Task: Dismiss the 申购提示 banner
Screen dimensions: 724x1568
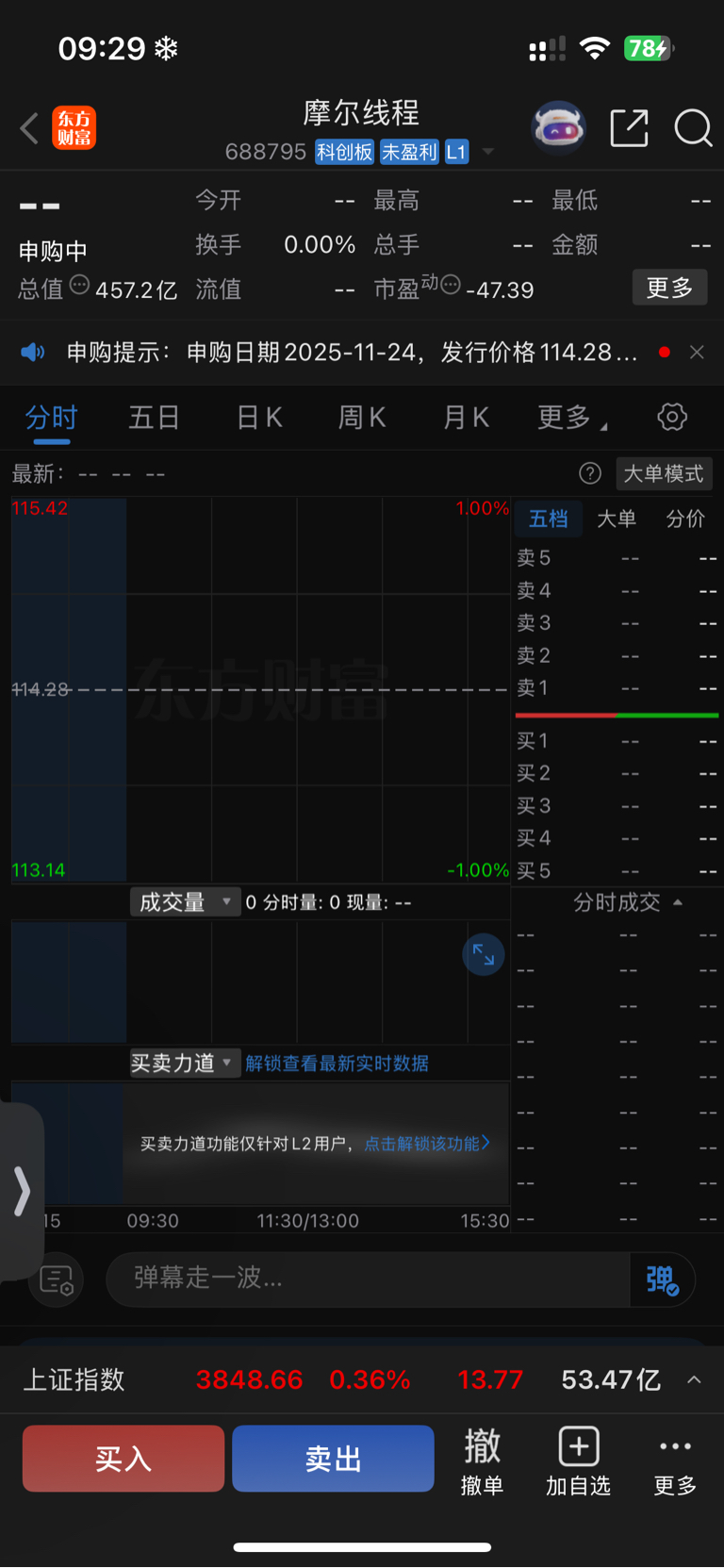Action: (x=697, y=353)
